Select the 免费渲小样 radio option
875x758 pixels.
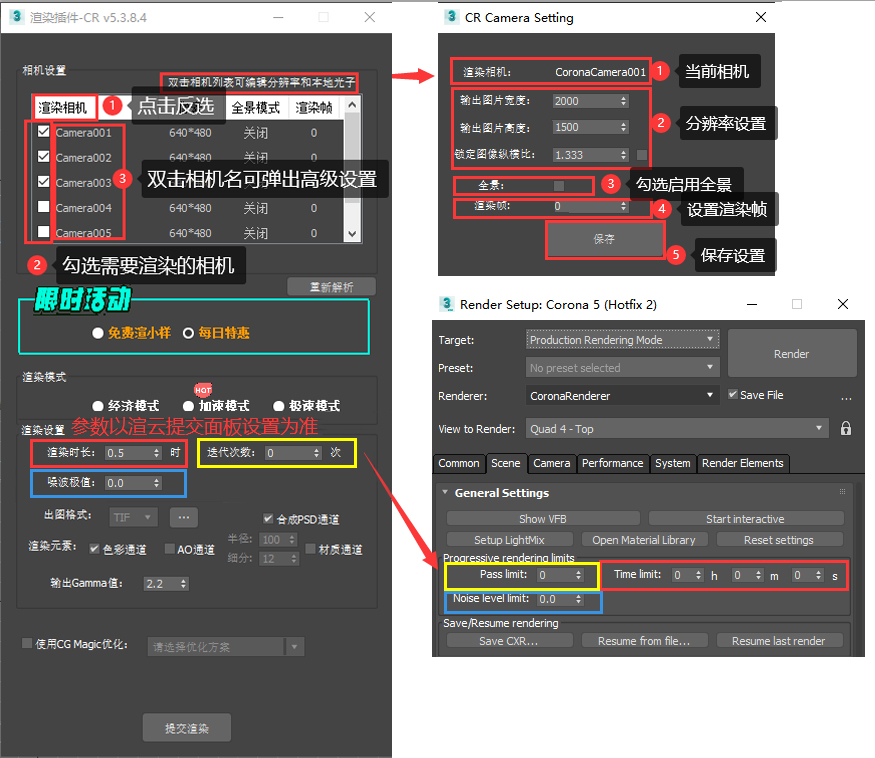(x=98, y=333)
